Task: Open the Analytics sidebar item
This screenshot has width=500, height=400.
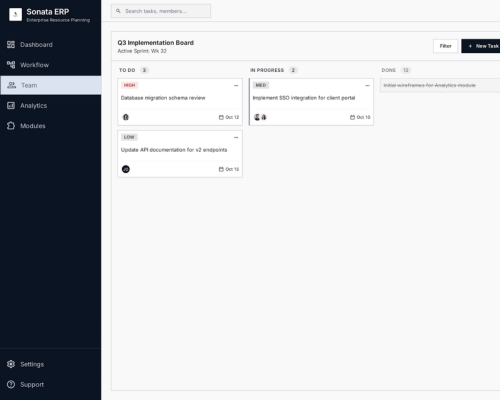Action: tap(51, 106)
